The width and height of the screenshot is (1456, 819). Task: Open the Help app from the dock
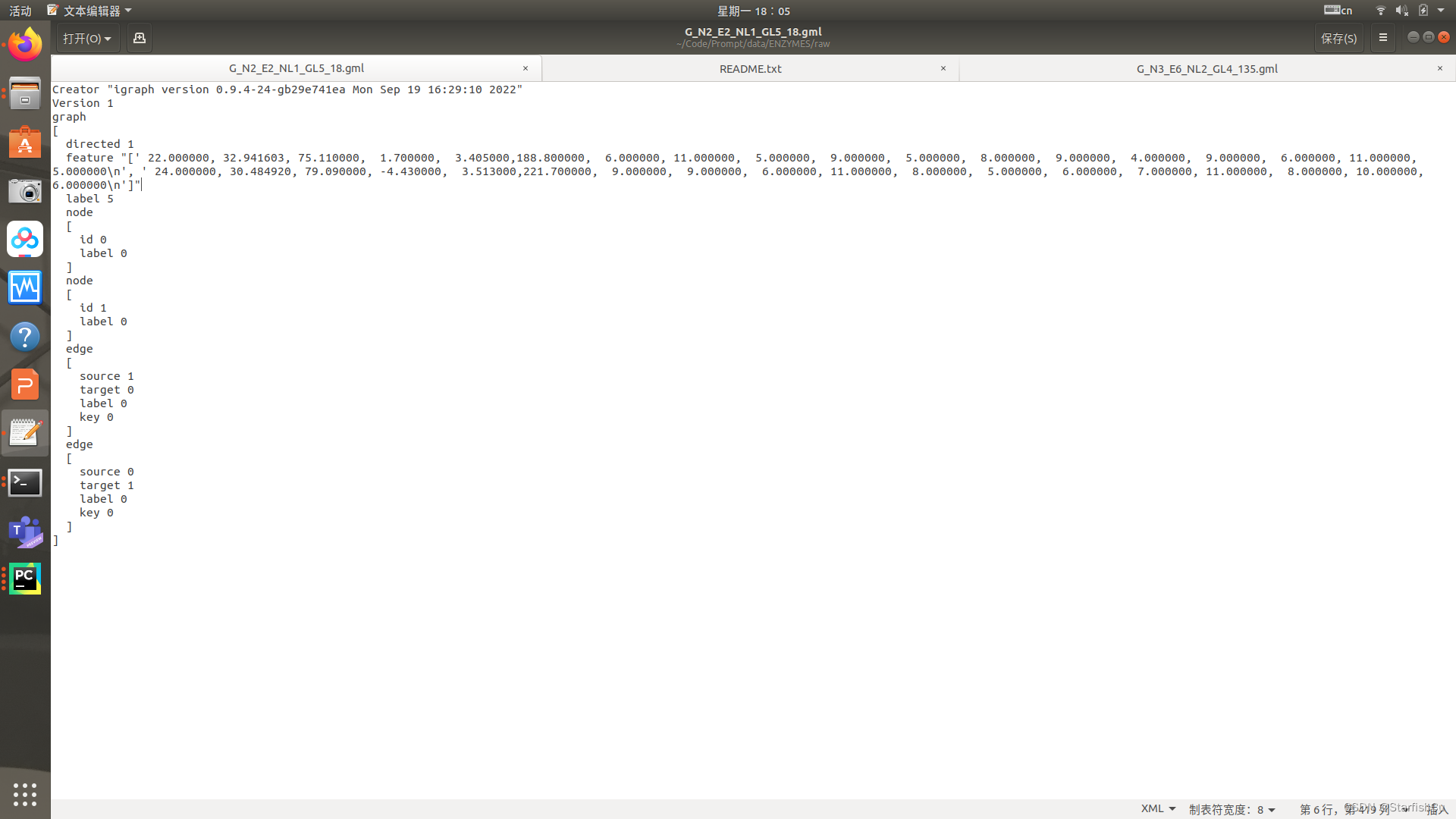tap(25, 336)
